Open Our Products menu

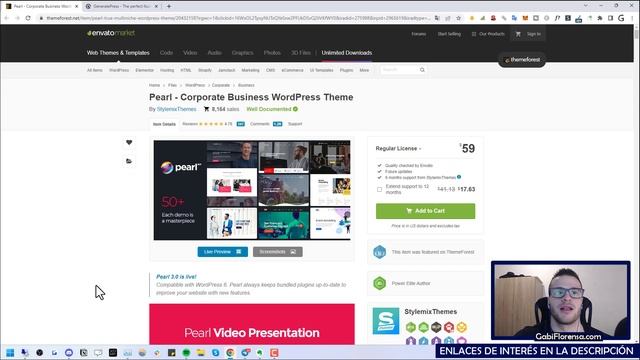click(x=488, y=34)
